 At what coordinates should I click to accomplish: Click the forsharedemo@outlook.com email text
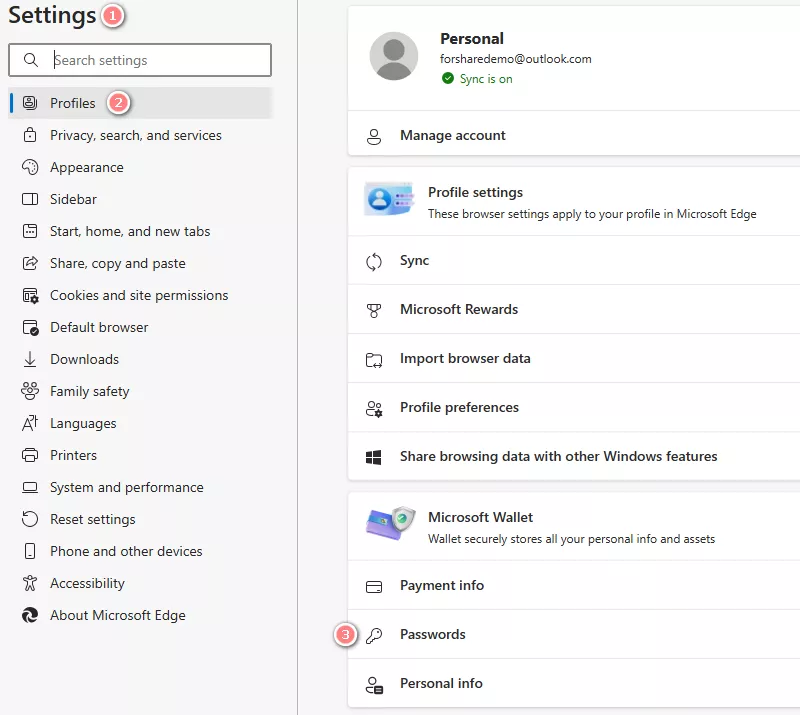pos(516,59)
